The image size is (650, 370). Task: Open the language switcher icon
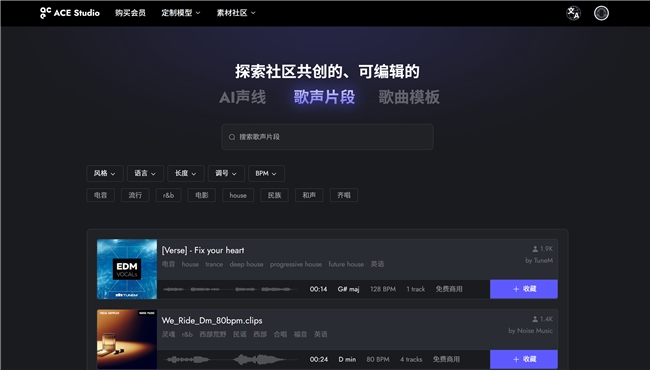(x=573, y=13)
